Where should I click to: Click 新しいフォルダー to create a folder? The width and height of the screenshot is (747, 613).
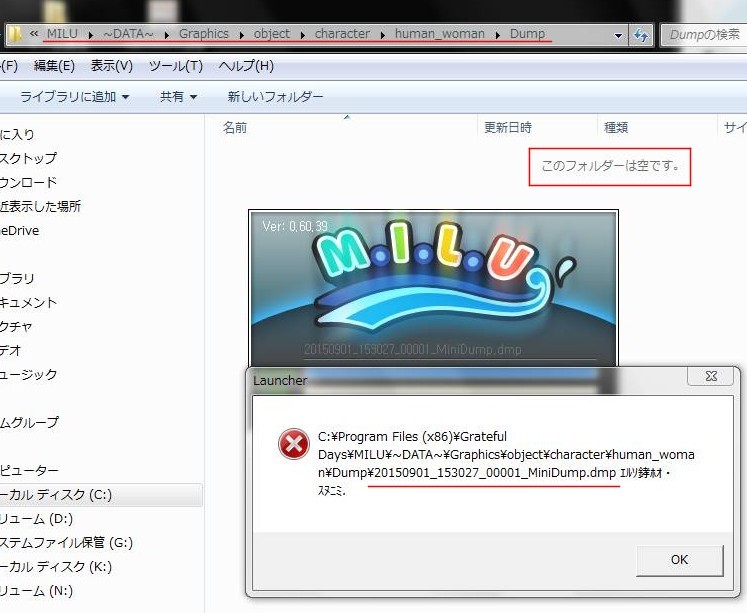pyautogui.click(x=275, y=97)
